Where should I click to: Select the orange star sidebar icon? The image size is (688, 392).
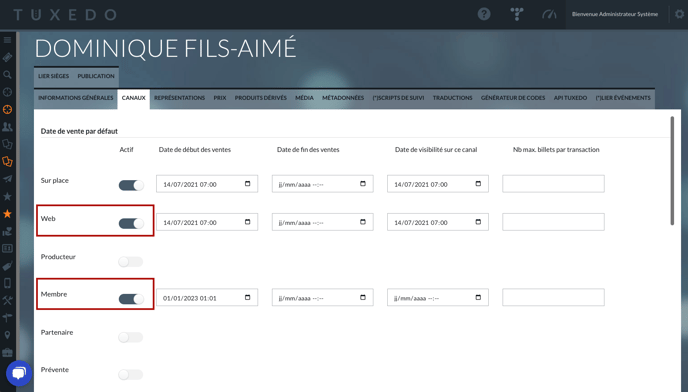[x=7, y=214]
